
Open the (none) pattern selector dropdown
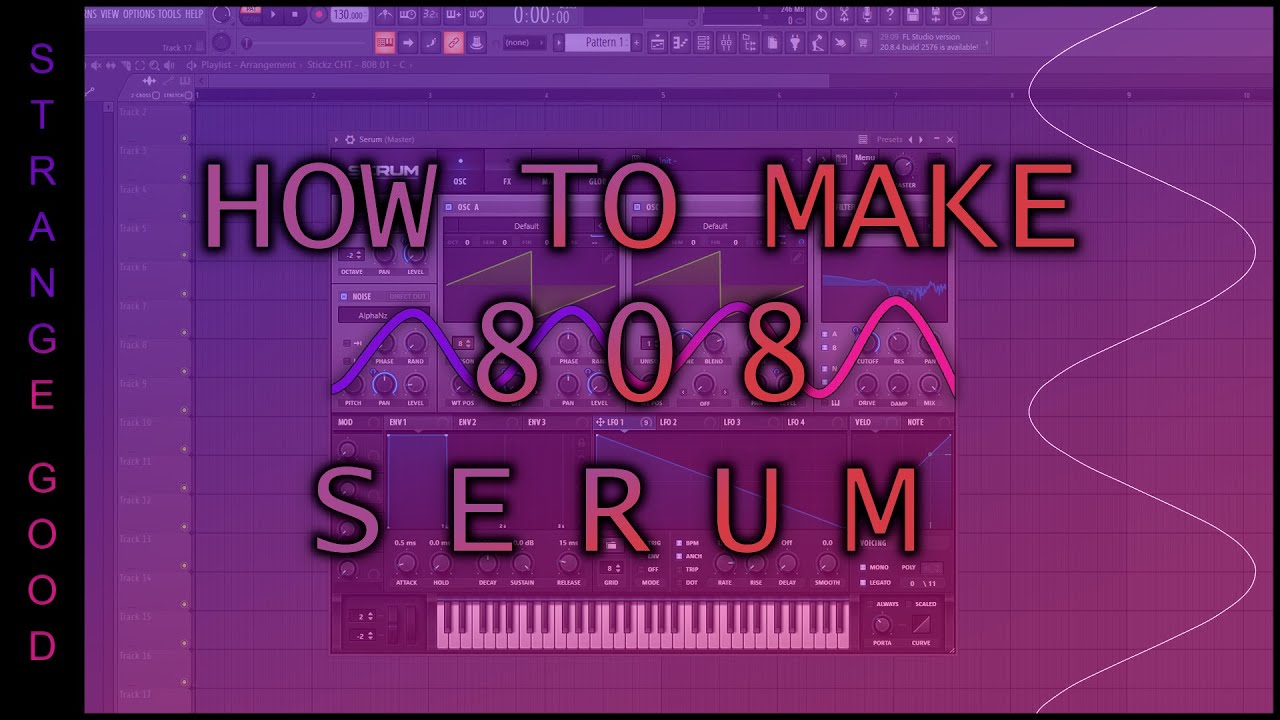click(x=523, y=43)
